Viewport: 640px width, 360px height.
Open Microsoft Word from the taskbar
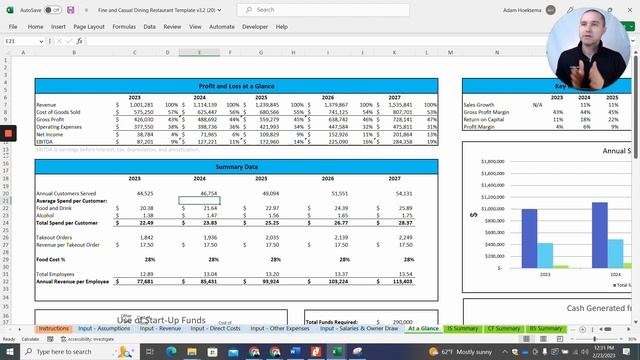tap(296, 351)
